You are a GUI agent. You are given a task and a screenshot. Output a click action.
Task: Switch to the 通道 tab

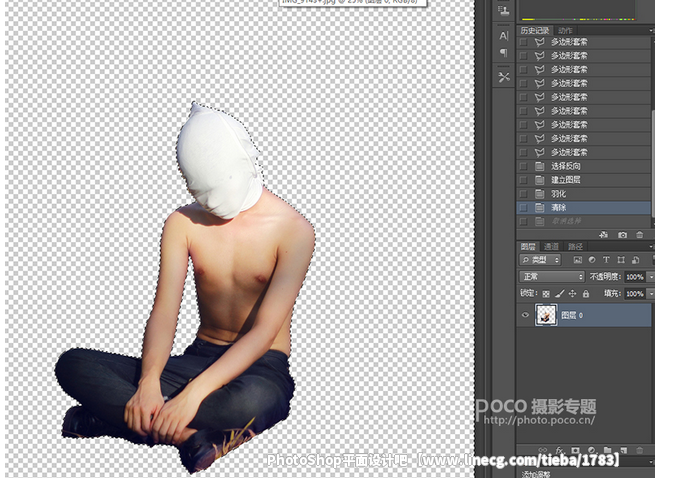coord(551,247)
